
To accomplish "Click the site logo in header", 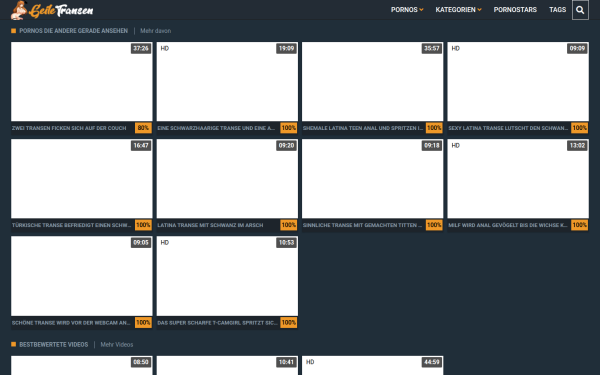I will [52, 10].
